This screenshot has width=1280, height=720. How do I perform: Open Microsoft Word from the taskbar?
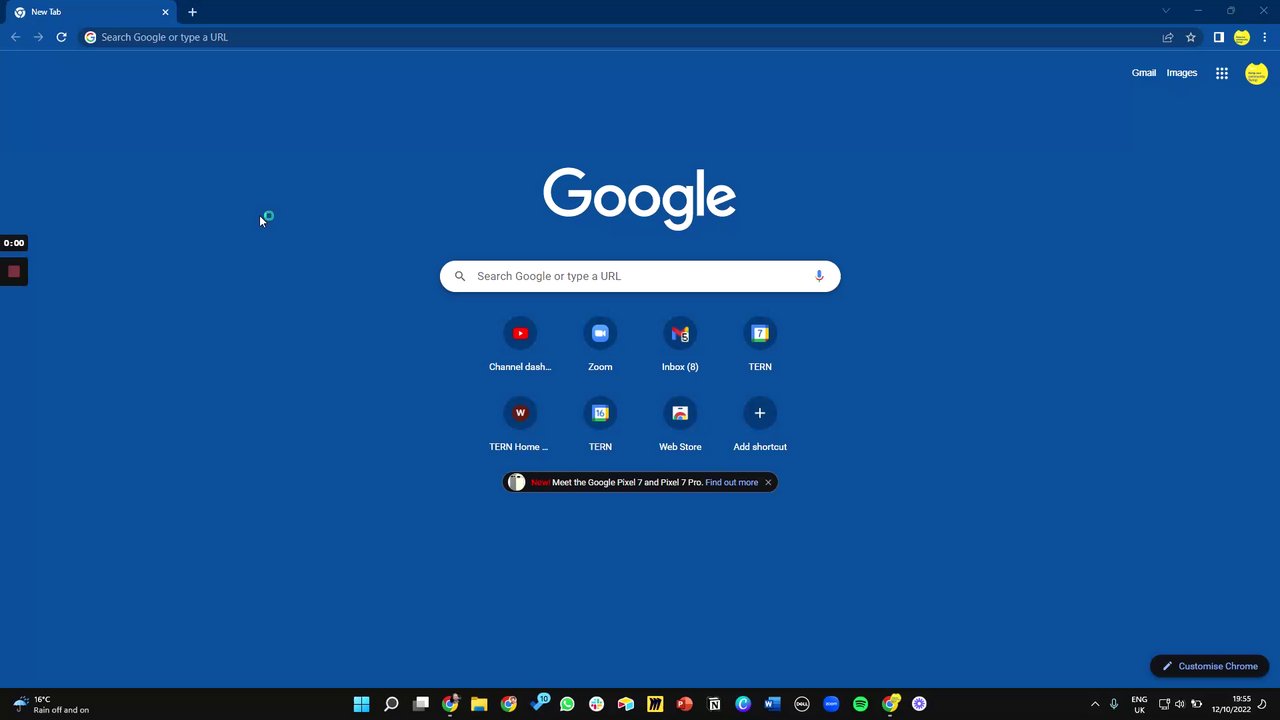pyautogui.click(x=772, y=704)
